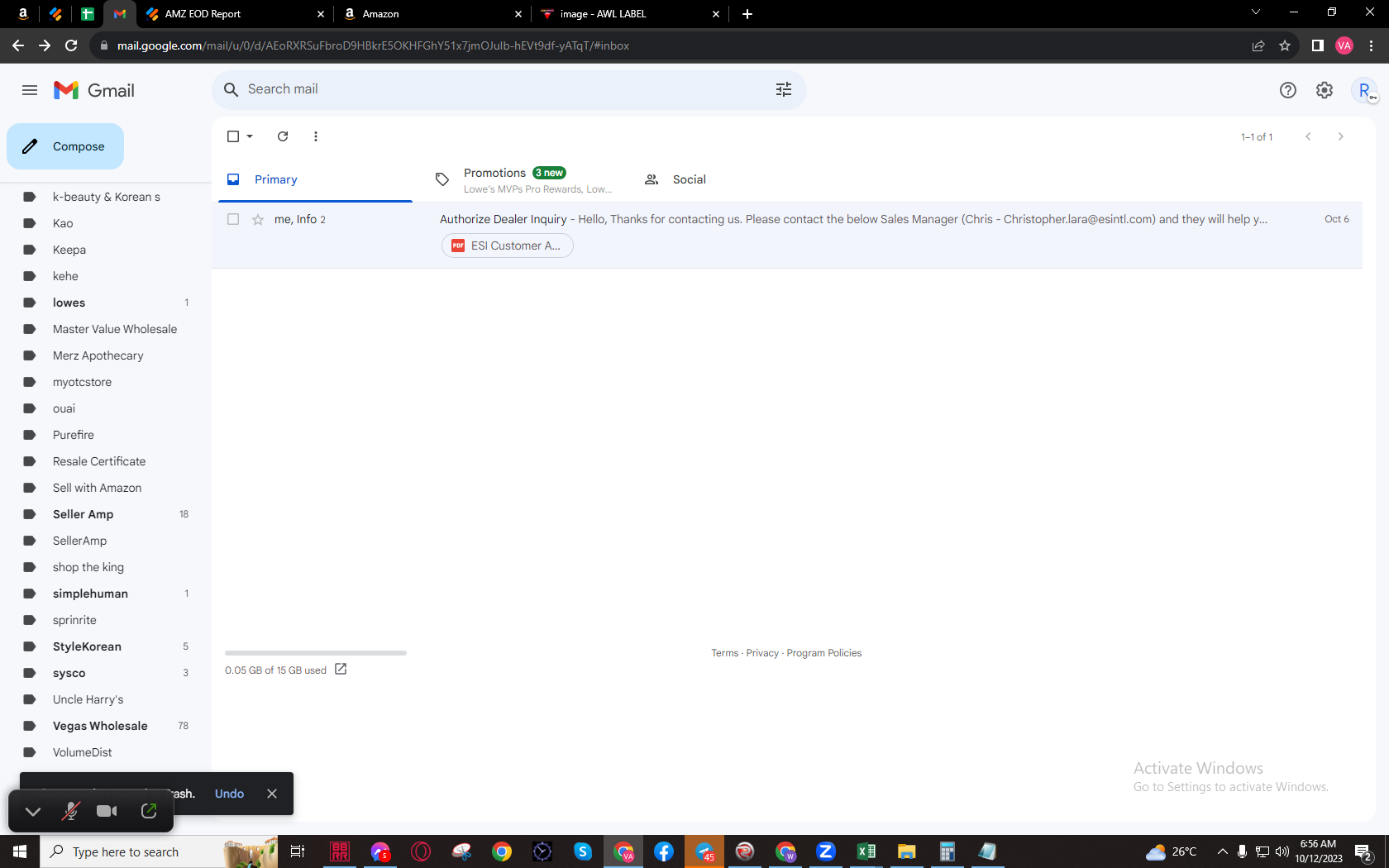Open a new browser tab
This screenshot has width=1389, height=868.
click(x=747, y=14)
